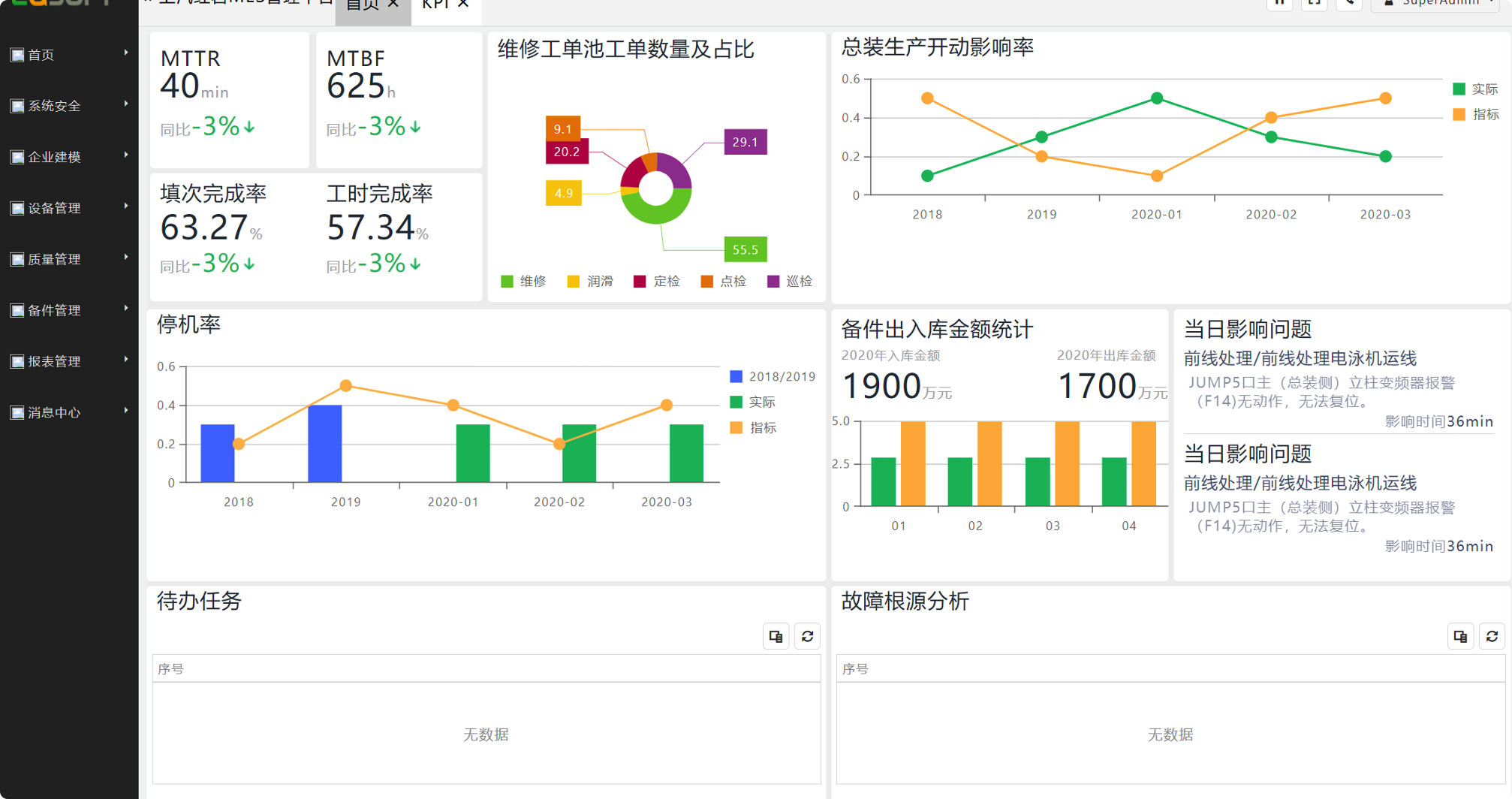Close the KPI tab
The height and width of the screenshot is (799, 1512).
coord(463,5)
